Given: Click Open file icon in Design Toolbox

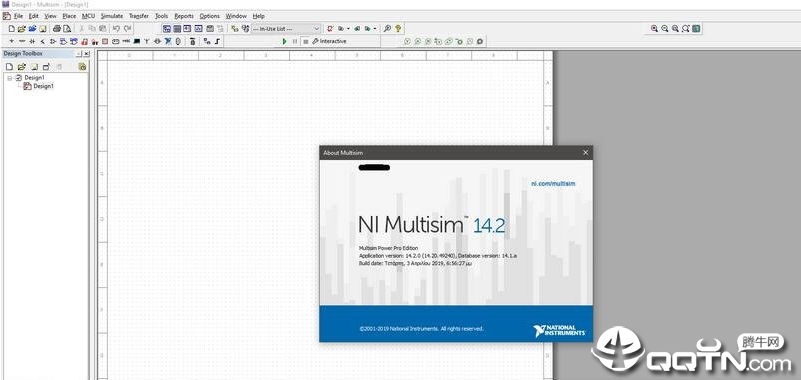Looking at the screenshot, I should point(21,66).
